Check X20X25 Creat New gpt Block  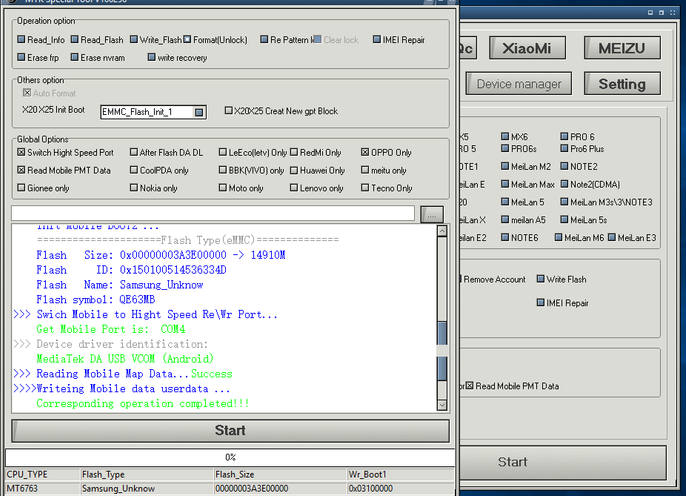point(228,110)
